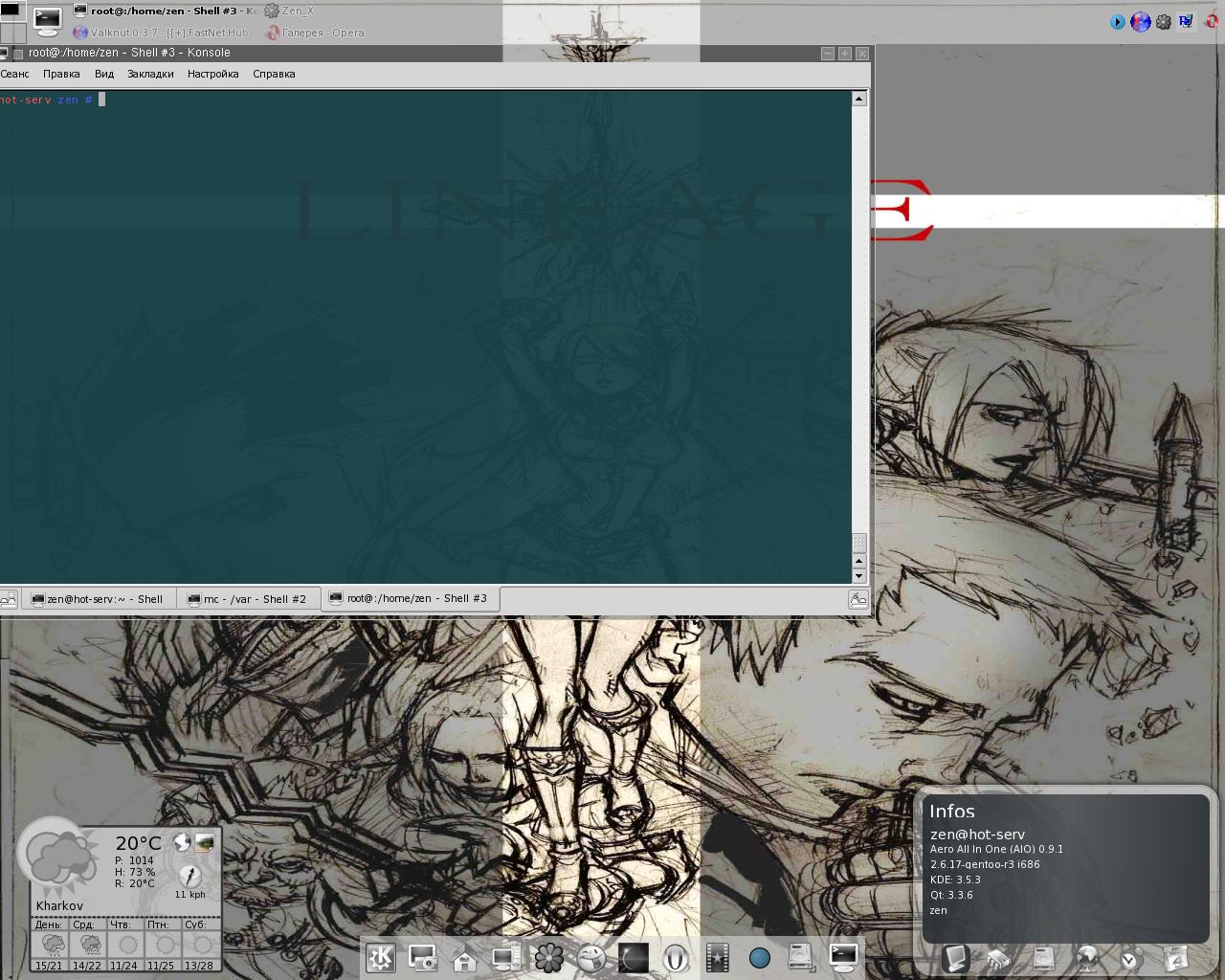Switch to zen@hot-serv Shell tab
The width and height of the screenshot is (1225, 980).
click(98, 599)
